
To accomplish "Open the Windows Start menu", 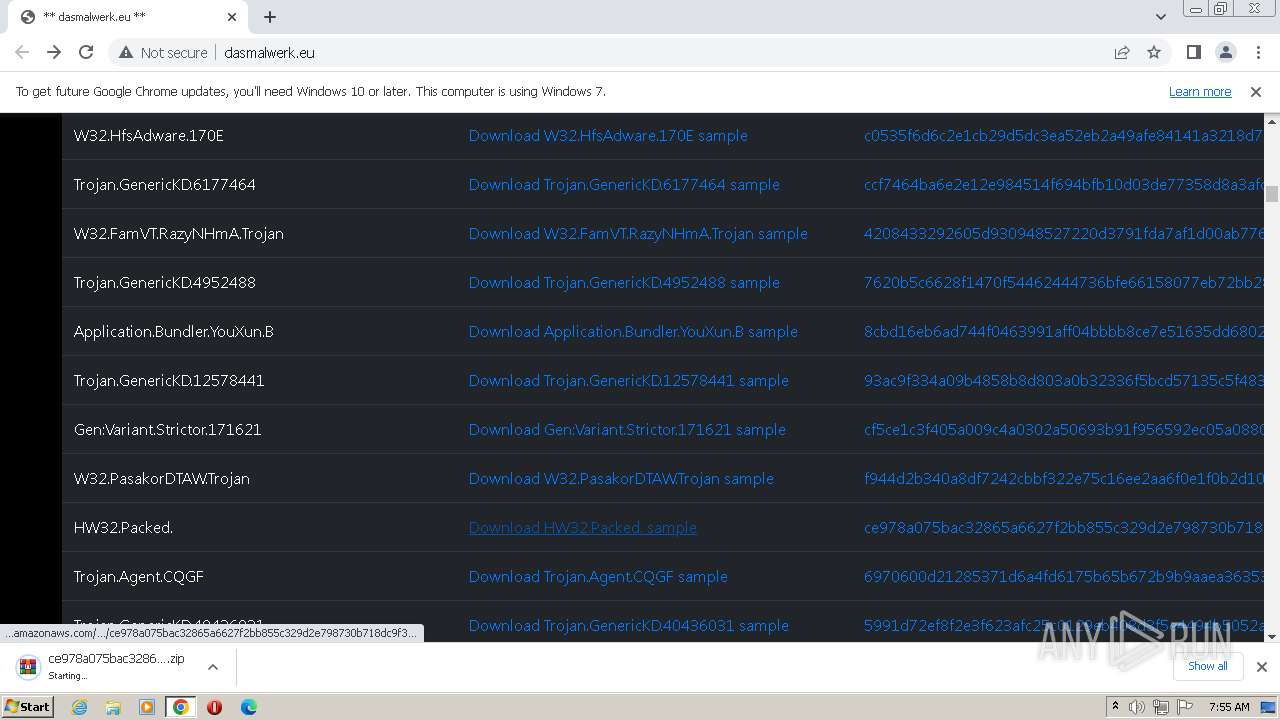I will pyautogui.click(x=27, y=706).
